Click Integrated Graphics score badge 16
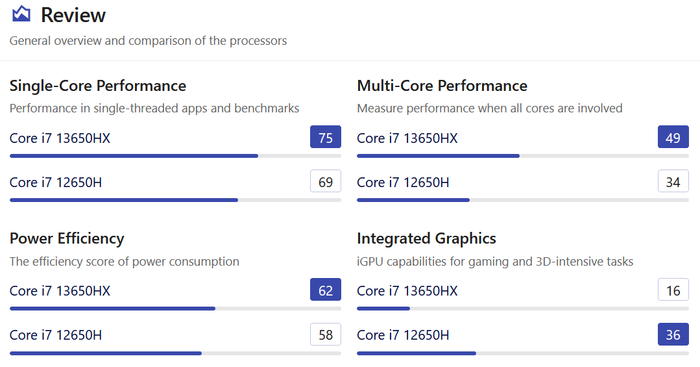700x367 pixels. [x=673, y=290]
